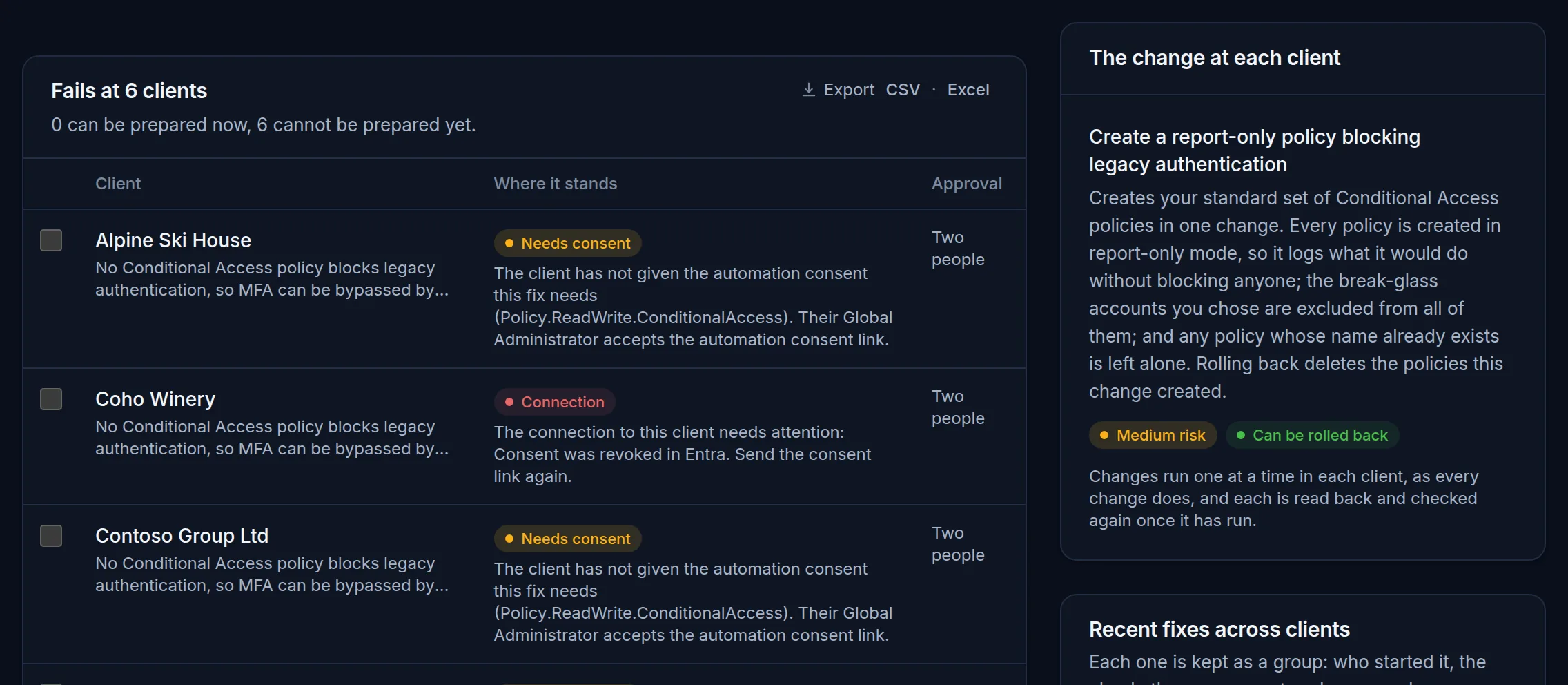Click the Coho Winery connection attention message
Screen dimensions: 1568x685
682,454
